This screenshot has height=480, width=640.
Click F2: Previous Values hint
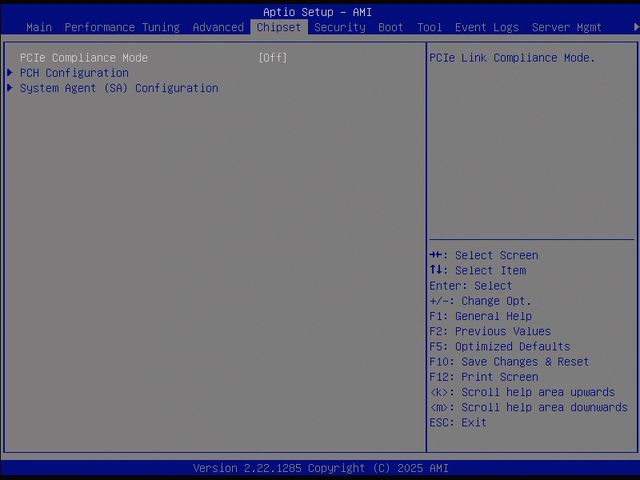(490, 331)
